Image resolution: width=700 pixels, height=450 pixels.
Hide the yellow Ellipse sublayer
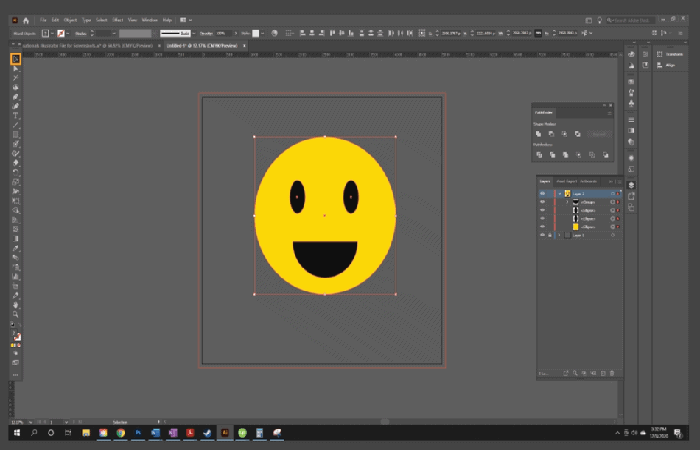tap(542, 227)
